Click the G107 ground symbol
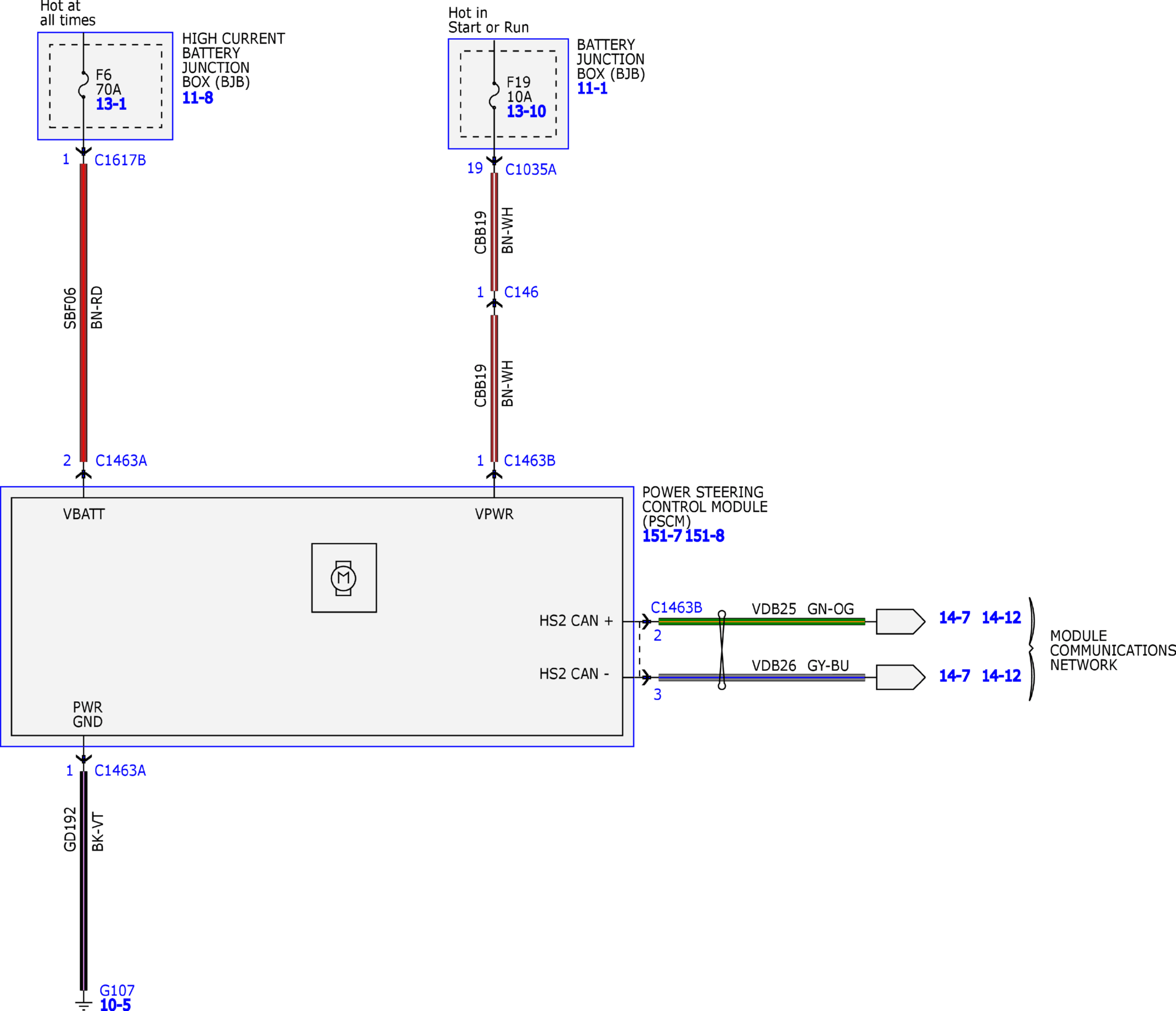This screenshot has width=1176, height=1011. point(83,1004)
